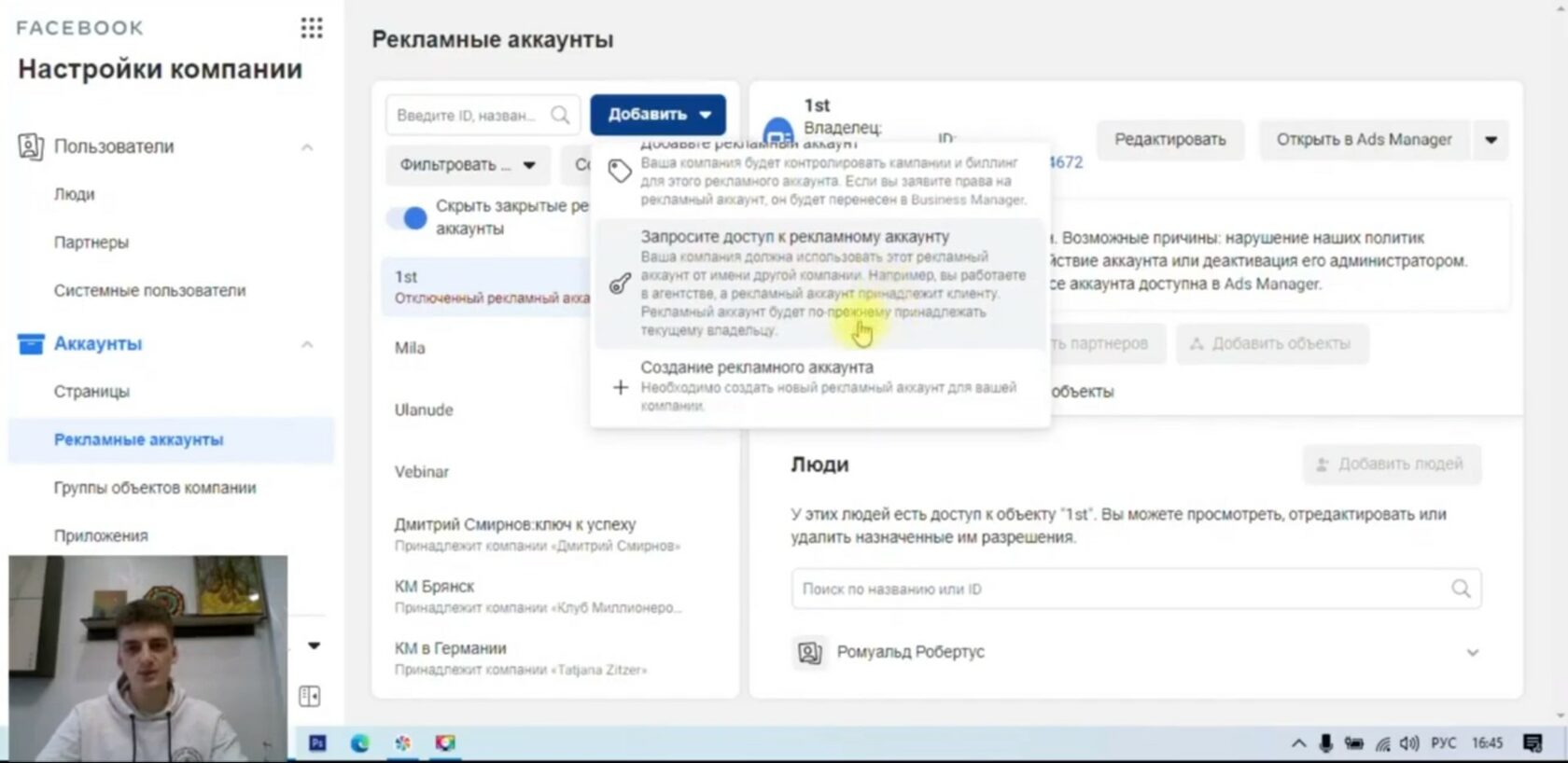Open the Facebook apps grid menu
The width and height of the screenshot is (1568, 763).
(x=312, y=28)
